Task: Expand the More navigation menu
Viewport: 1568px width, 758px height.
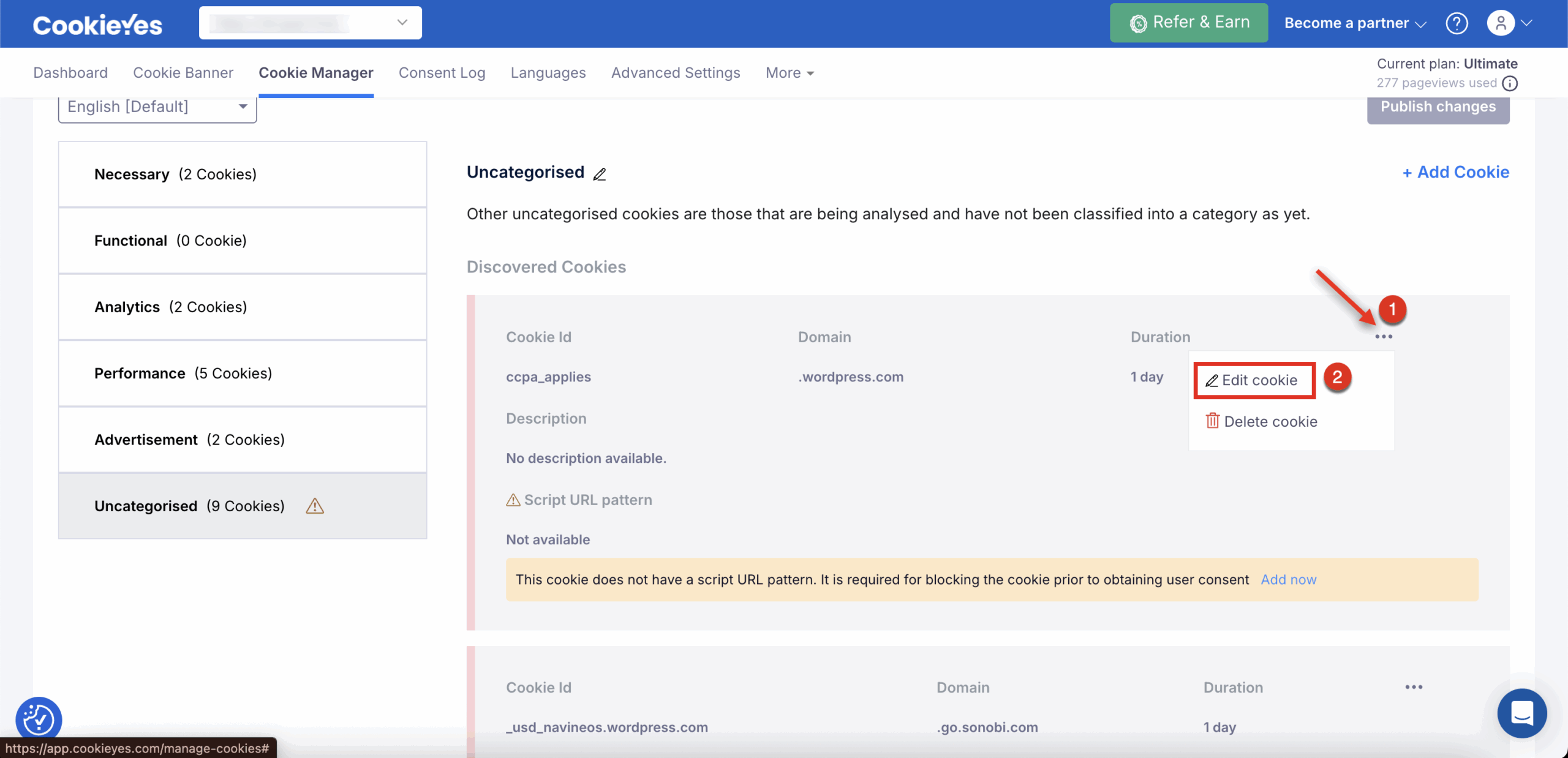Action: point(789,73)
